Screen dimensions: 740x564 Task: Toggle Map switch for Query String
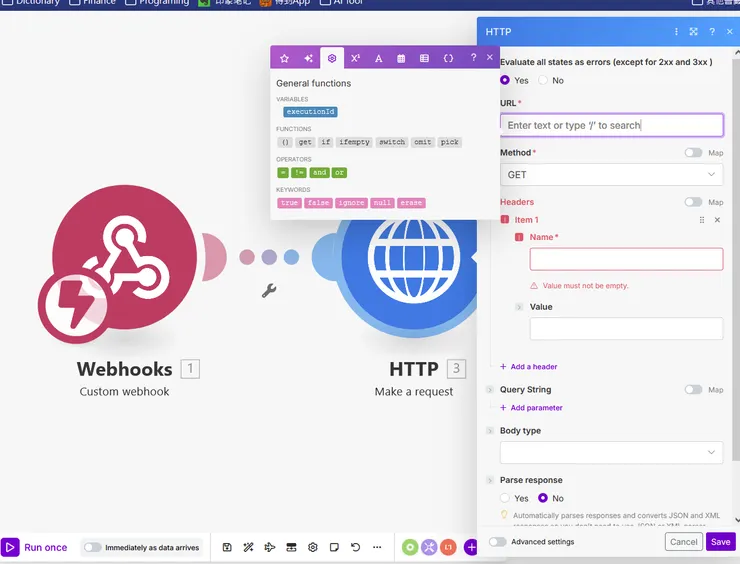pos(693,389)
